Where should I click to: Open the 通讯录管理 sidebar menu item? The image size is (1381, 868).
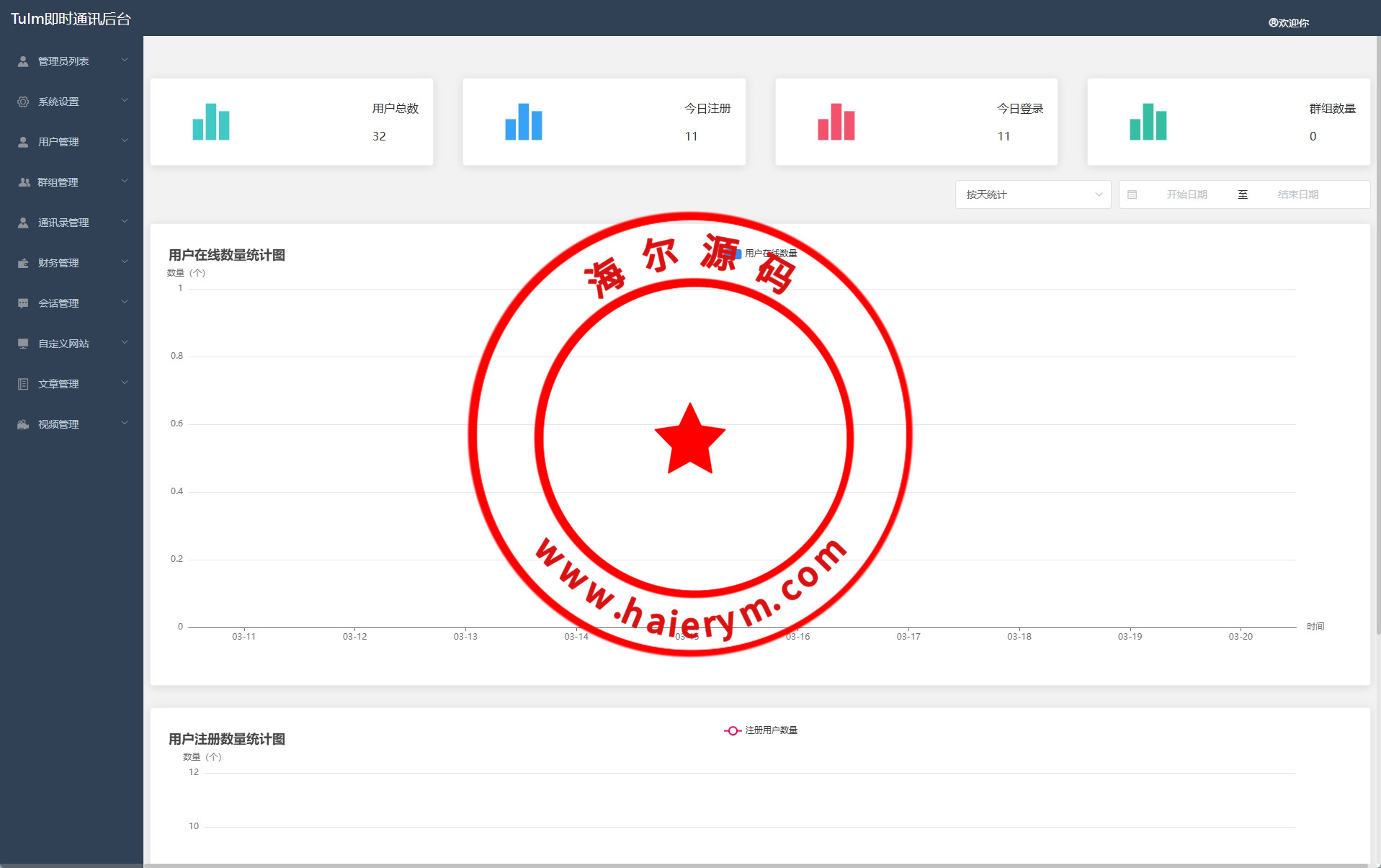[x=63, y=223]
